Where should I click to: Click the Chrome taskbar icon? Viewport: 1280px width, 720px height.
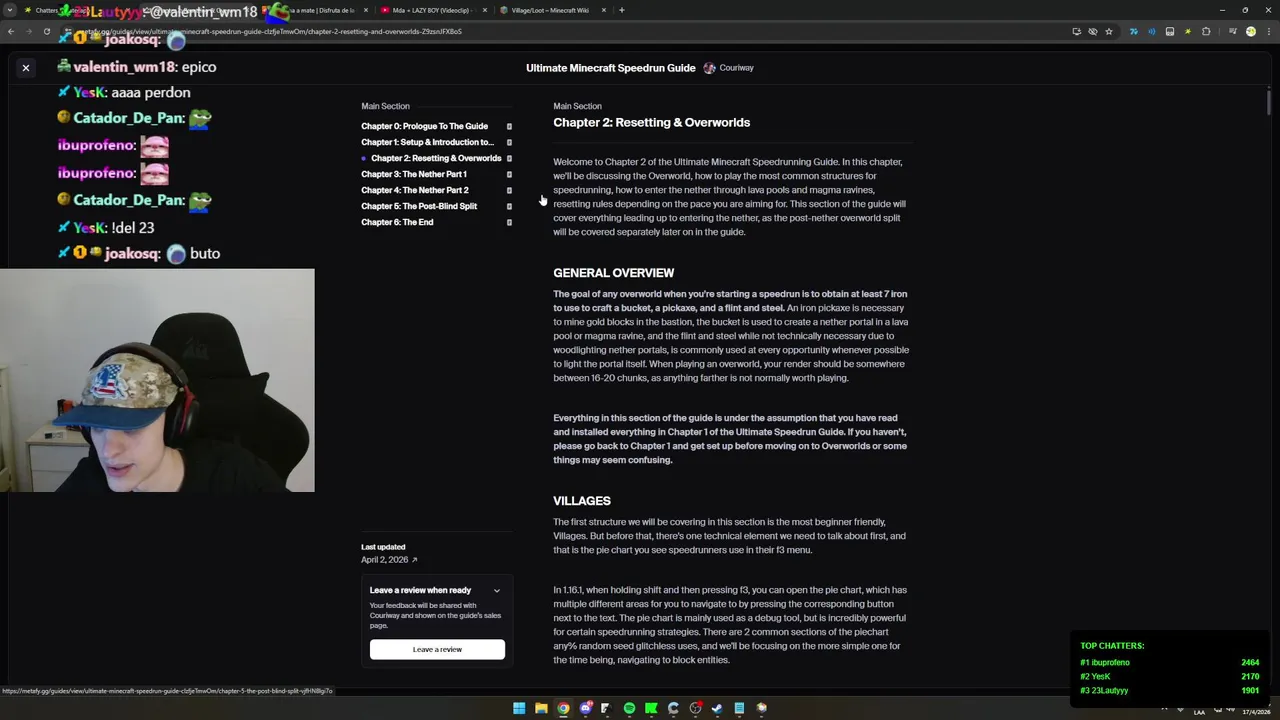(x=563, y=708)
